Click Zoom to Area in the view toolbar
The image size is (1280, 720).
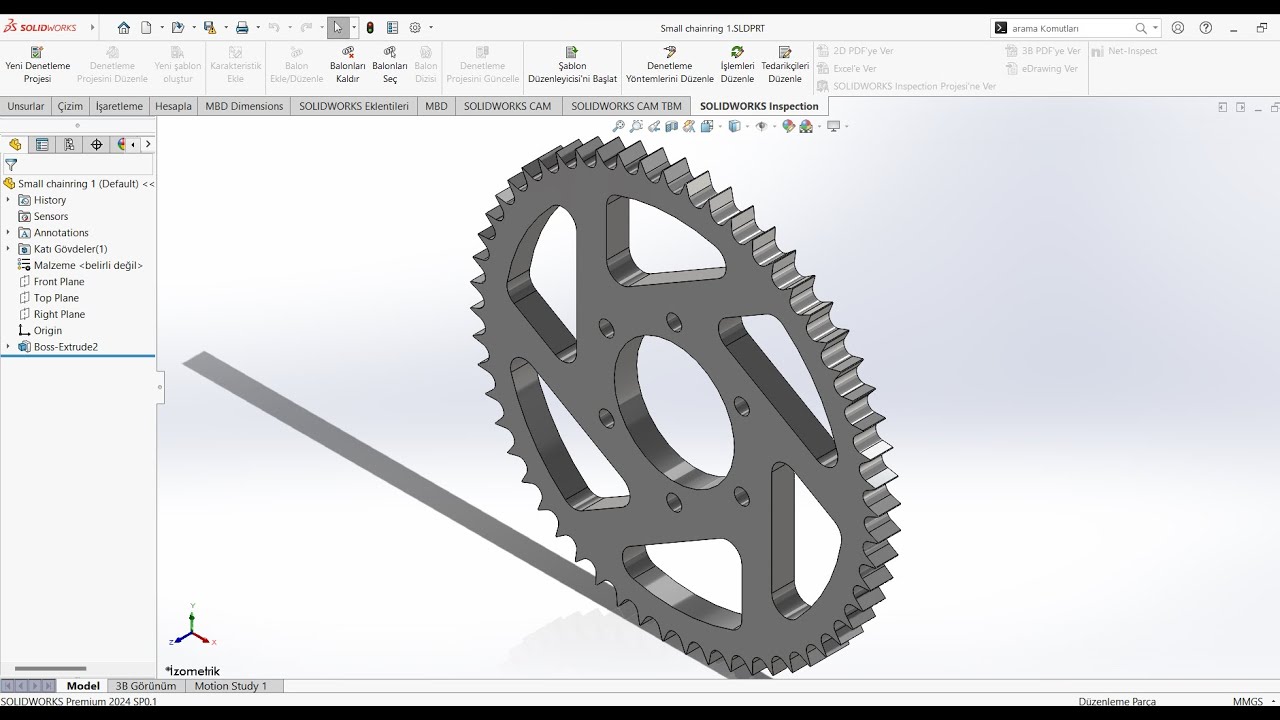point(636,126)
